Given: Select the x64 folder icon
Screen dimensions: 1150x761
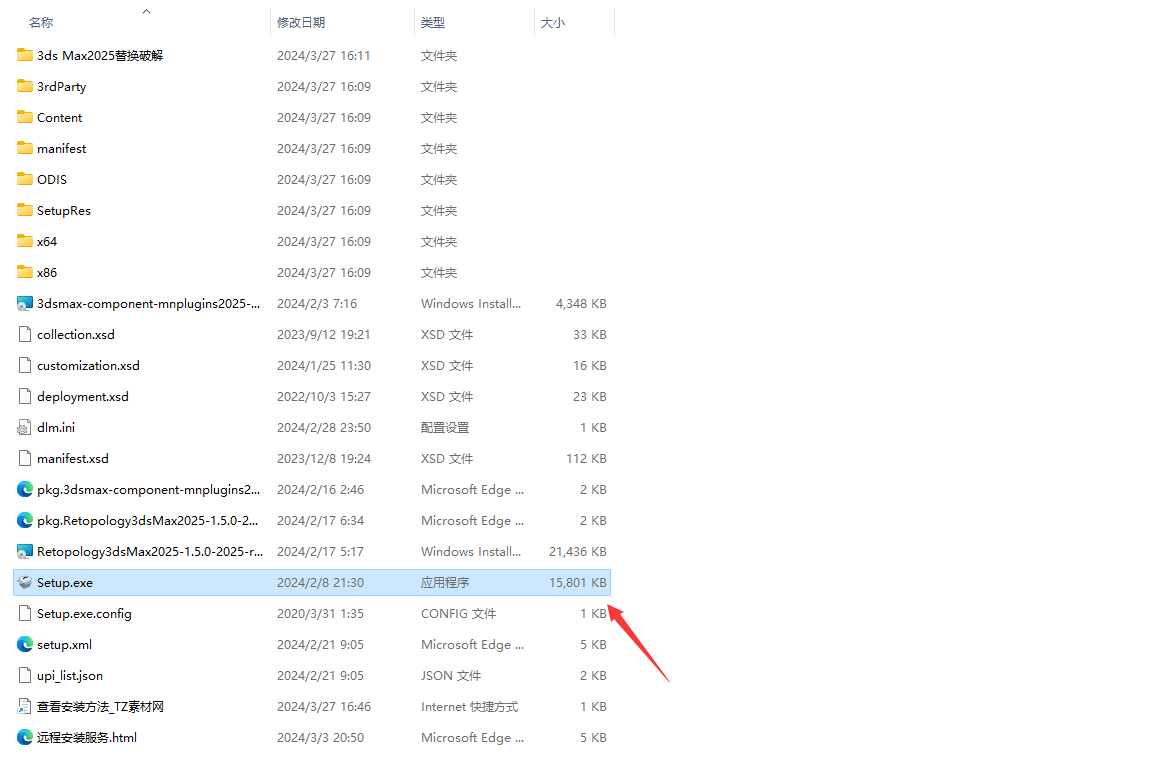Looking at the screenshot, I should pyautogui.click(x=25, y=241).
